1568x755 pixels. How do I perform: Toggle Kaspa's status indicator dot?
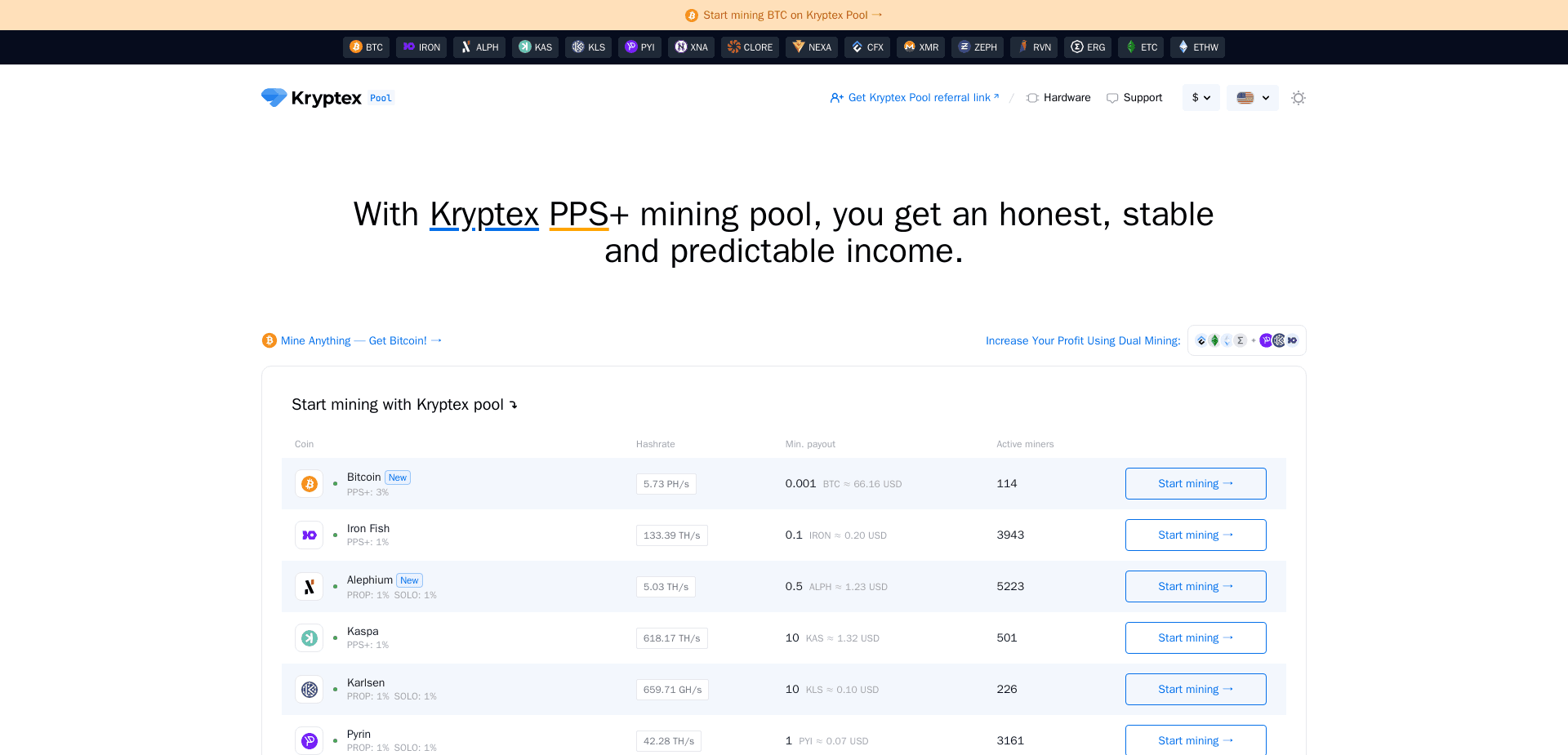coord(335,637)
